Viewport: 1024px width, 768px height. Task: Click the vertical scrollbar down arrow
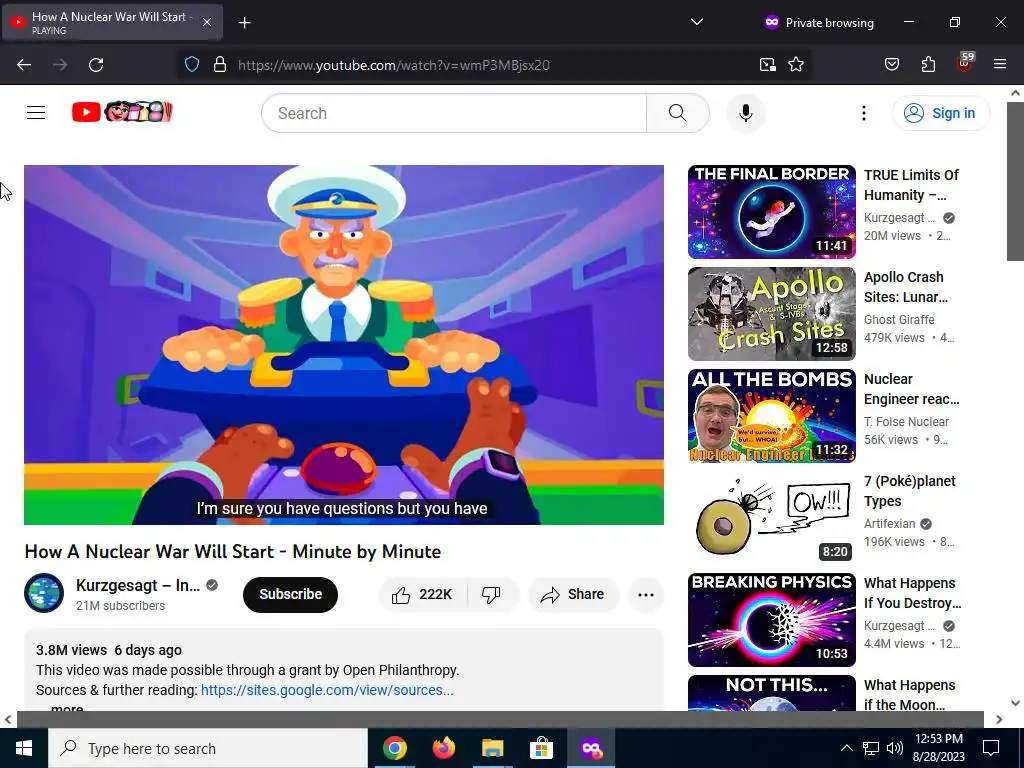tap(1015, 703)
